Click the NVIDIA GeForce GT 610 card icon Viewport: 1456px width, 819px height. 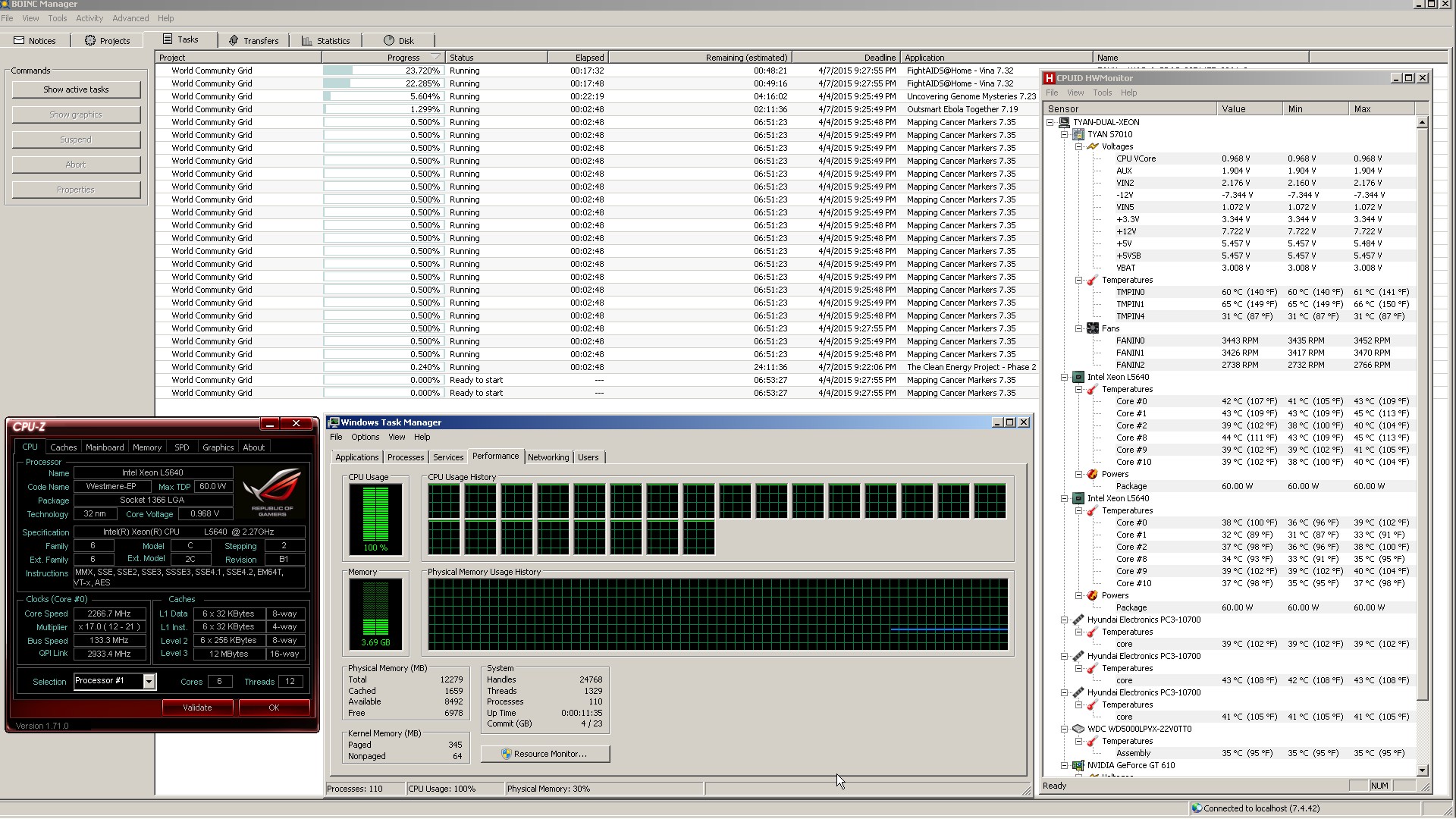[x=1078, y=765]
